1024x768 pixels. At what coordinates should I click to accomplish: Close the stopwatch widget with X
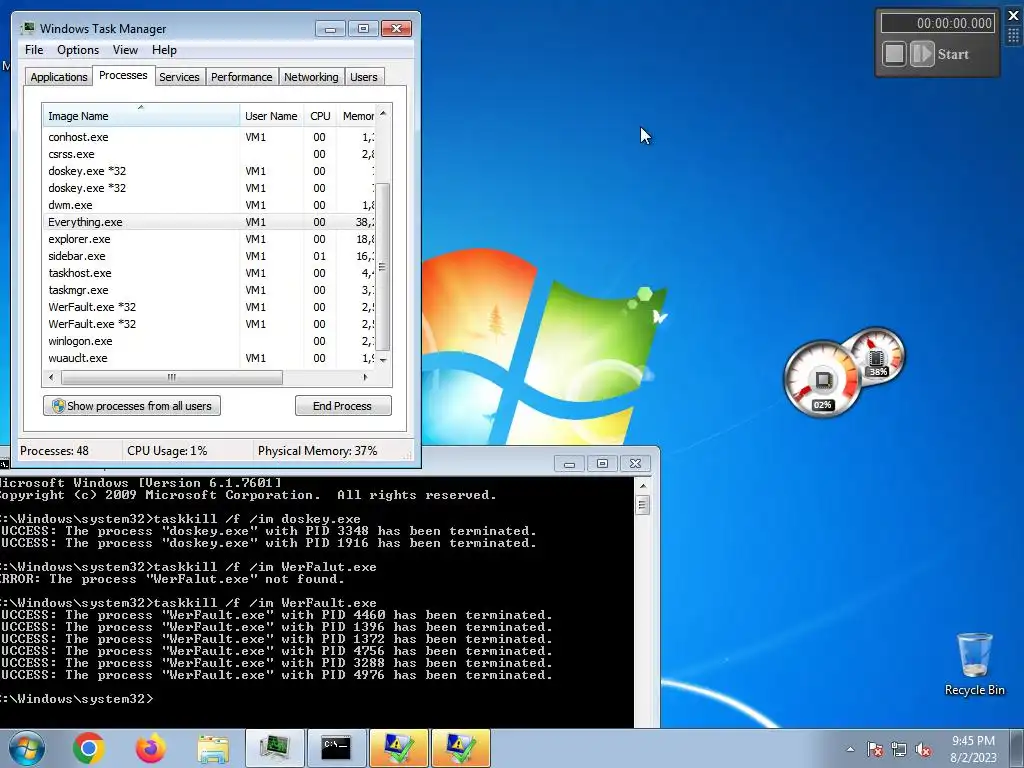tap(1014, 16)
